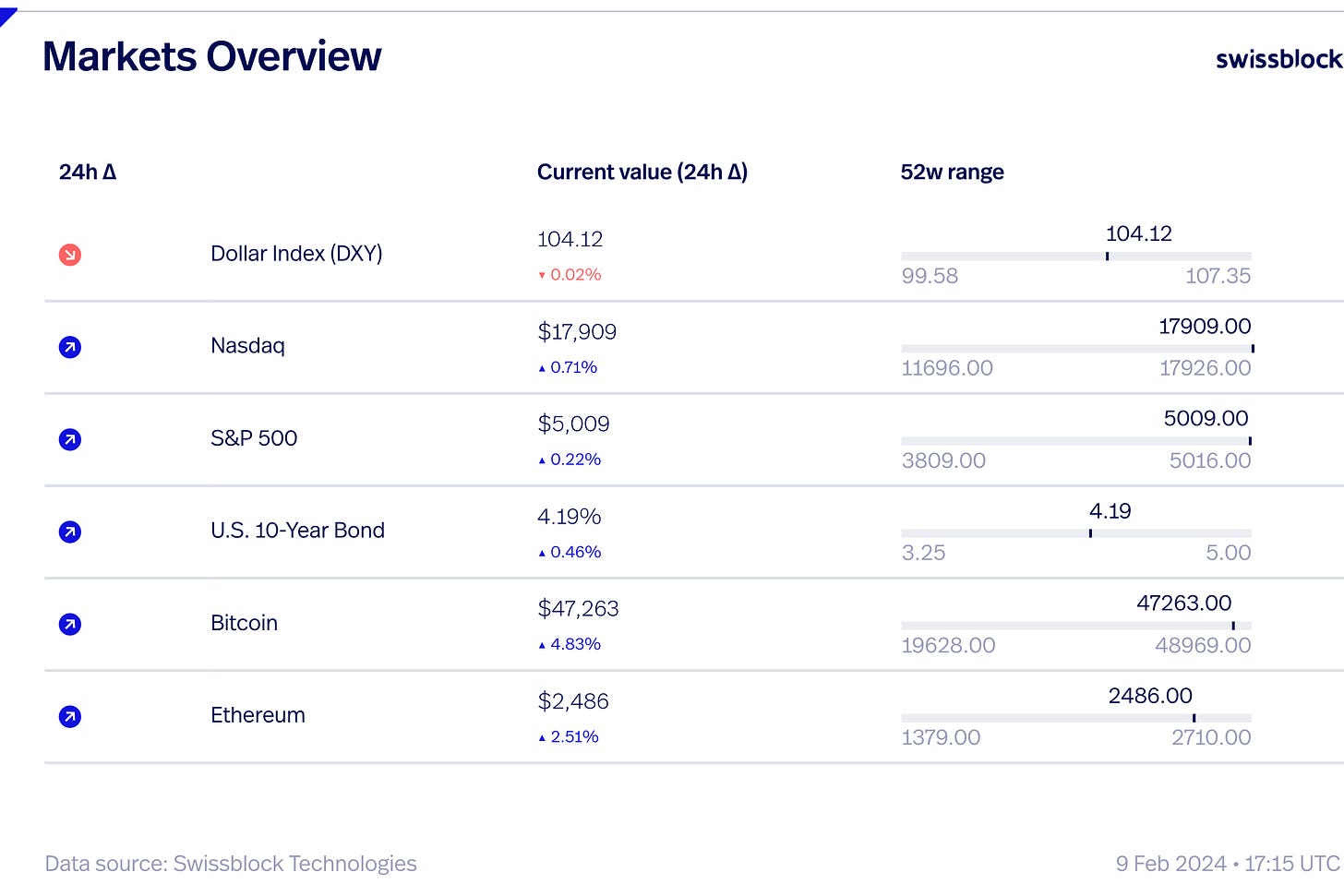
Task: Click the '0.02%' red change value
Action: pyautogui.click(x=575, y=275)
